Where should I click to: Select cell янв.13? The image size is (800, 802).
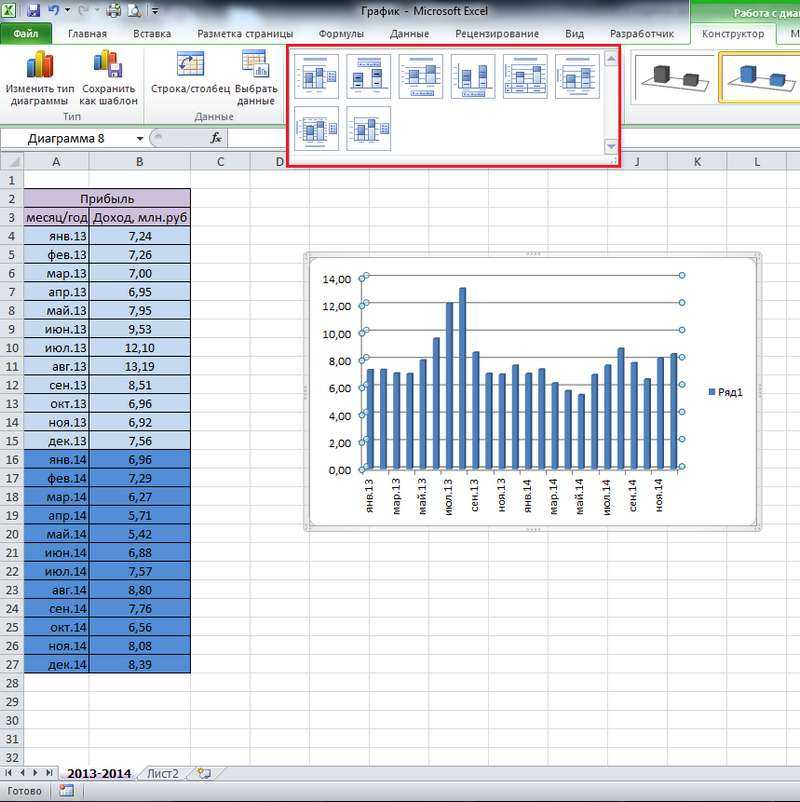(56, 236)
